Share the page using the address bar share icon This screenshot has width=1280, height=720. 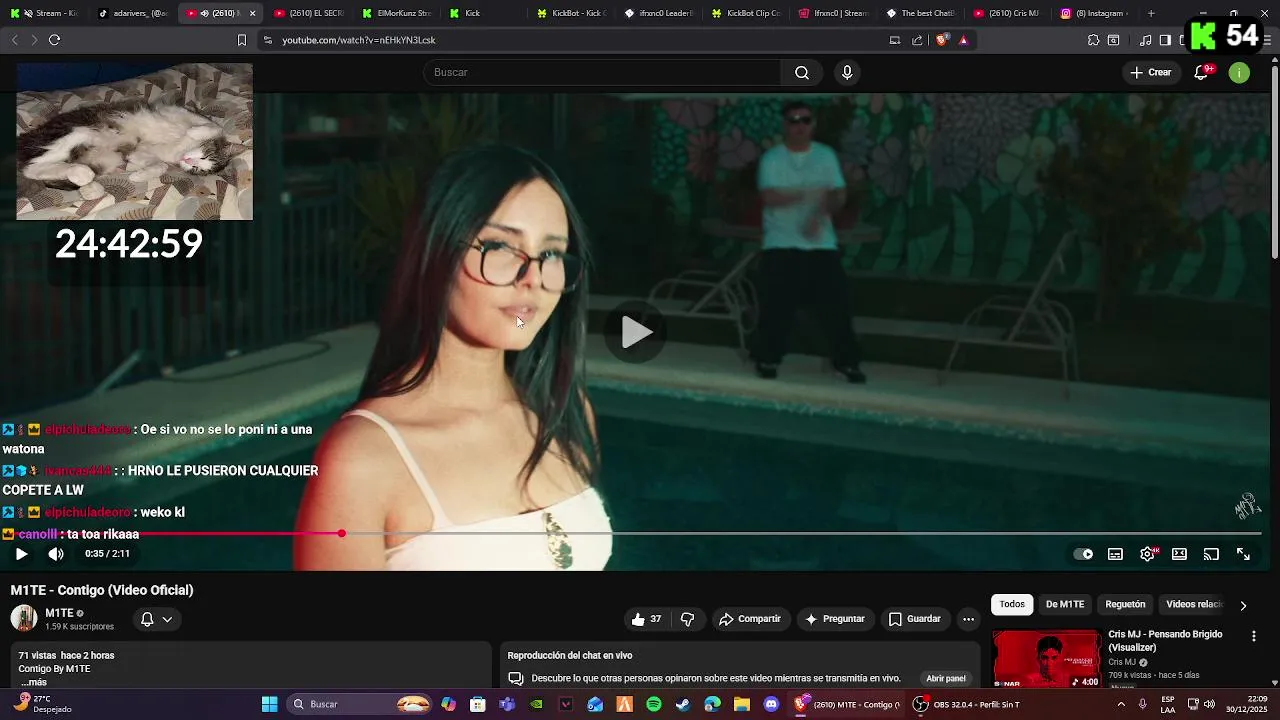pyautogui.click(x=917, y=40)
